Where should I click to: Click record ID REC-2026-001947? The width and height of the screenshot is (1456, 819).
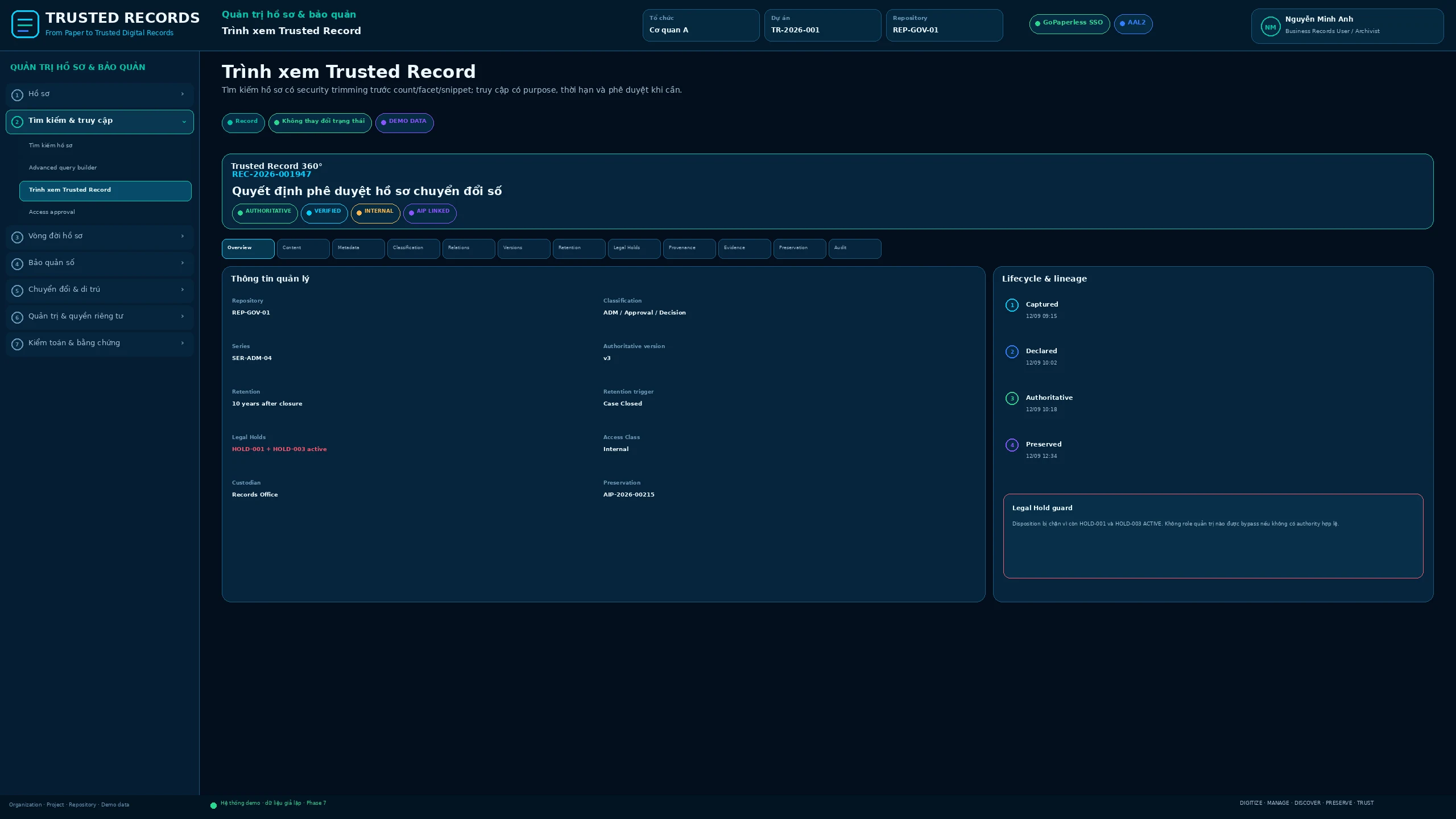point(271,175)
